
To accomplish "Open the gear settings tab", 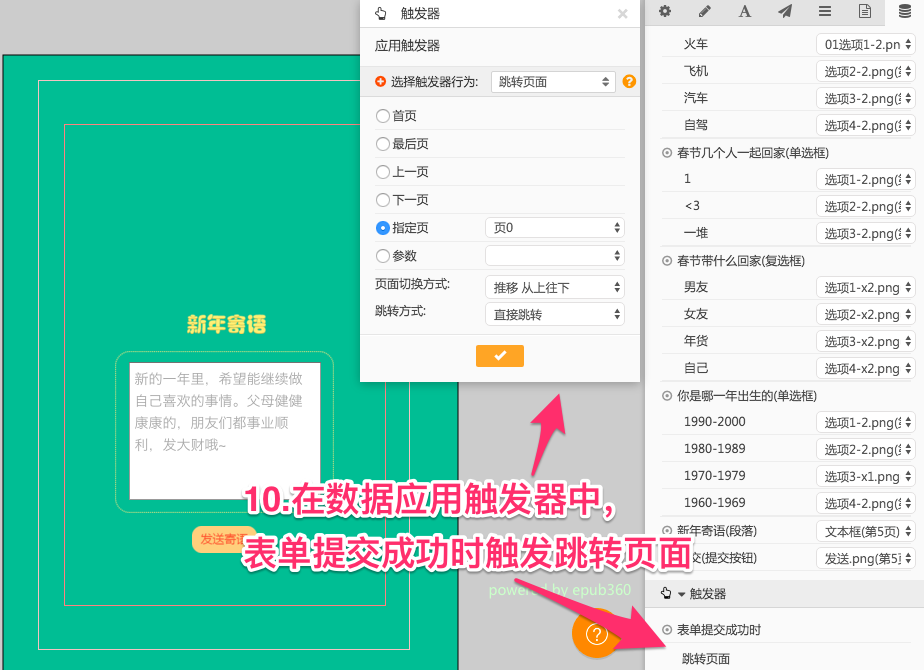I will (x=665, y=12).
